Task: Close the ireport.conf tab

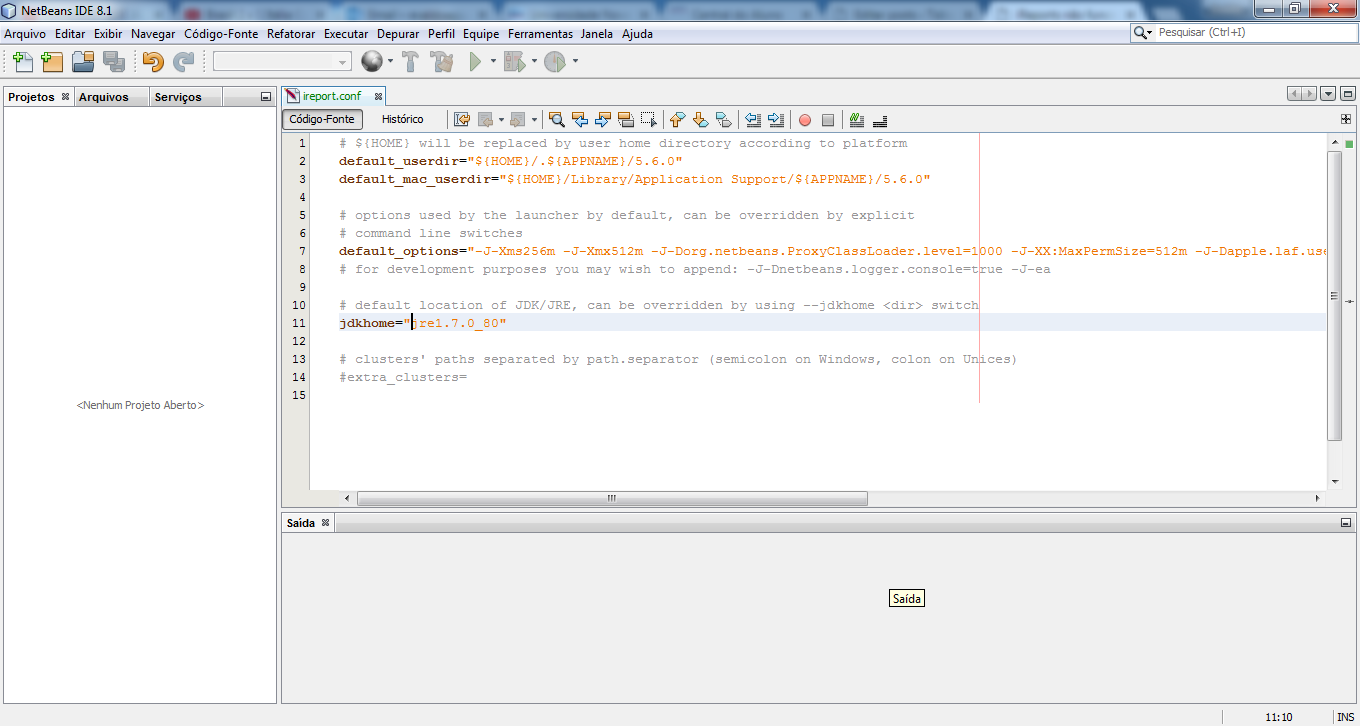Action: coord(378,96)
